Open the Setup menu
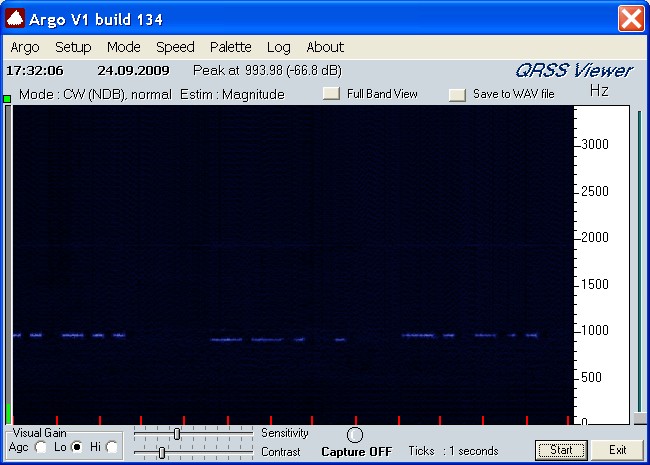The height and width of the screenshot is (465, 650). coord(73,47)
